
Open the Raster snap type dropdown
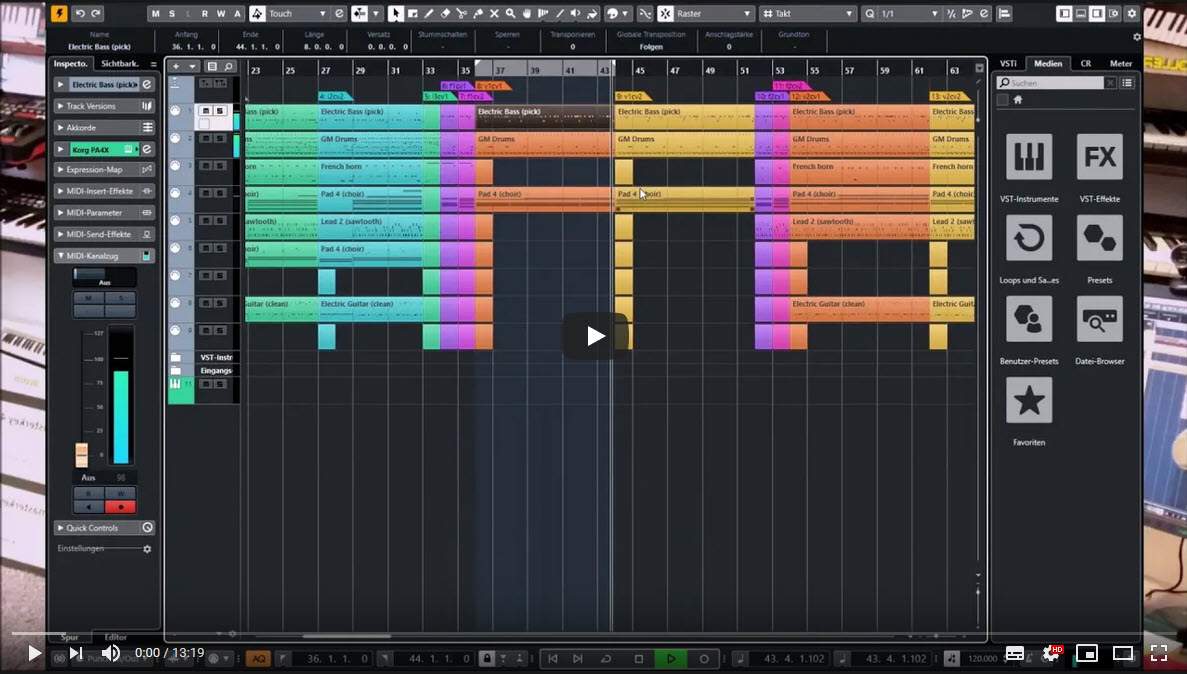pyautogui.click(x=714, y=14)
